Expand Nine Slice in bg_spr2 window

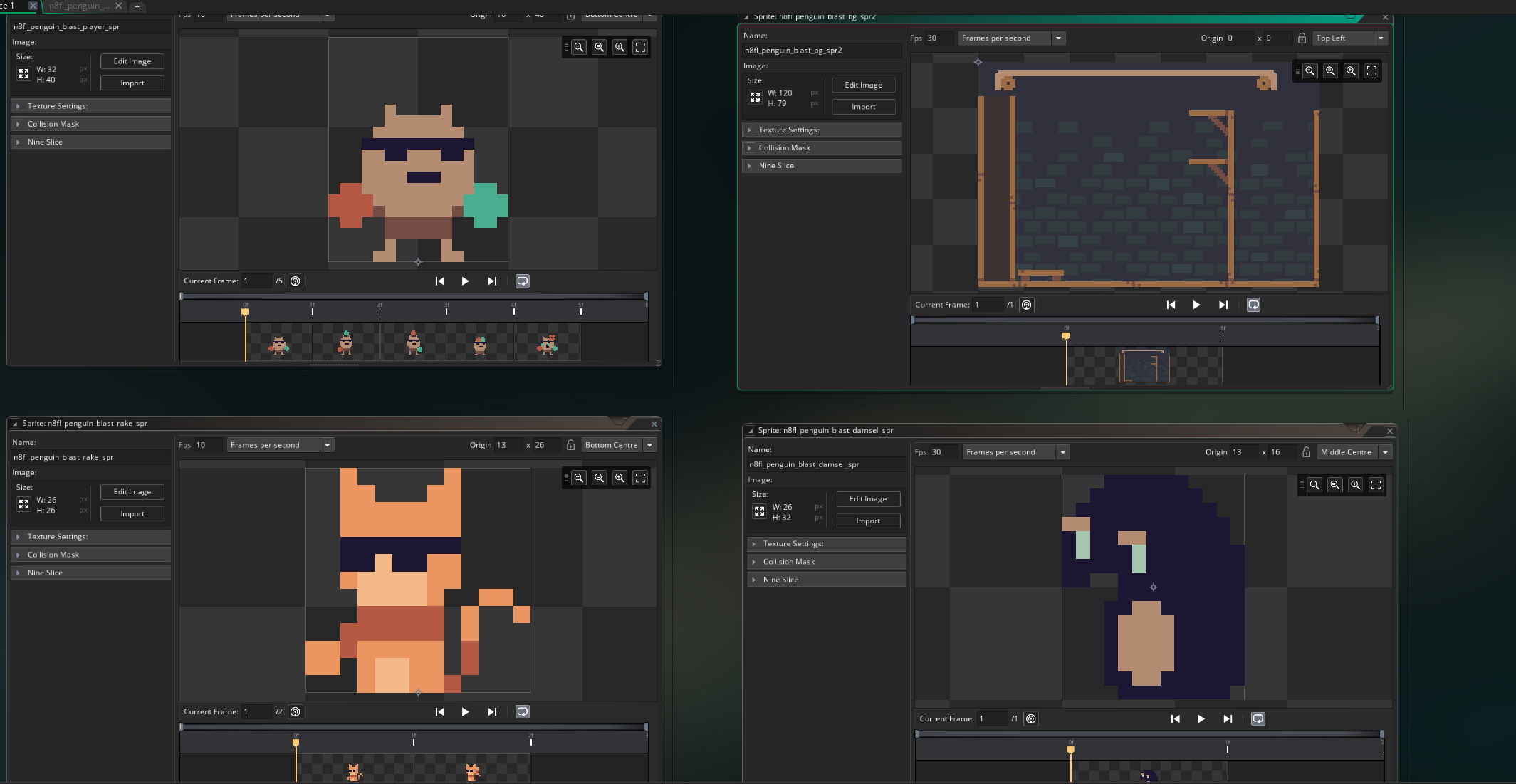point(822,165)
